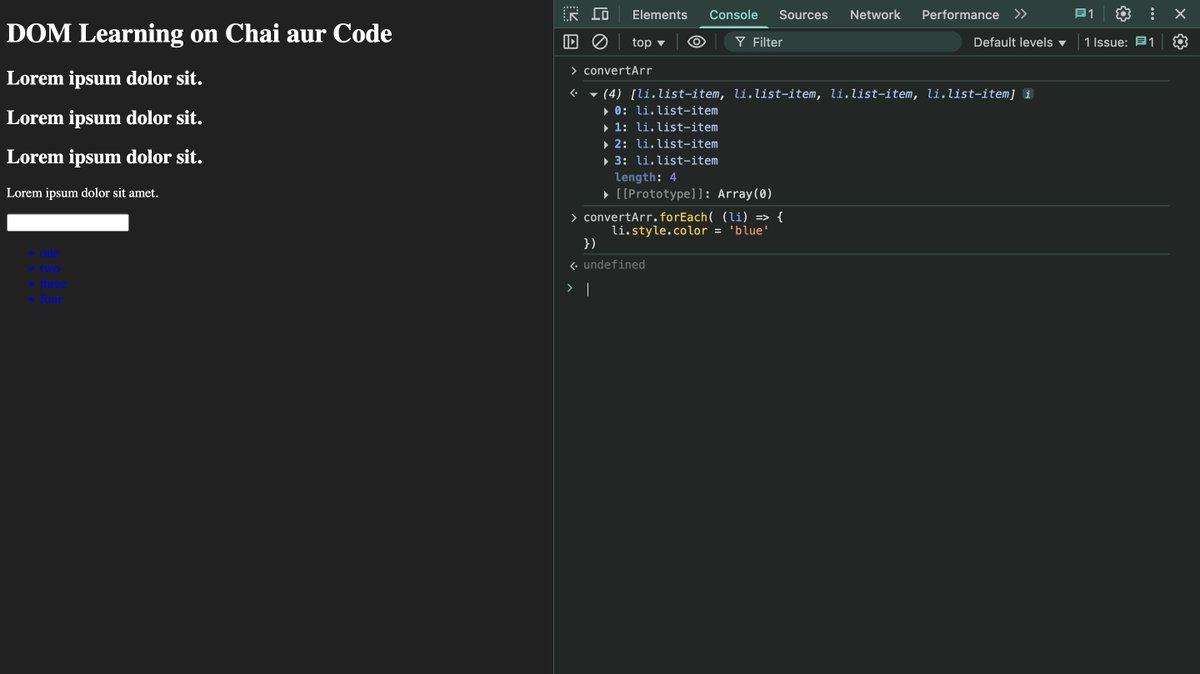
Task: Show more DevTools tabs via double chevron
Action: (x=1020, y=14)
